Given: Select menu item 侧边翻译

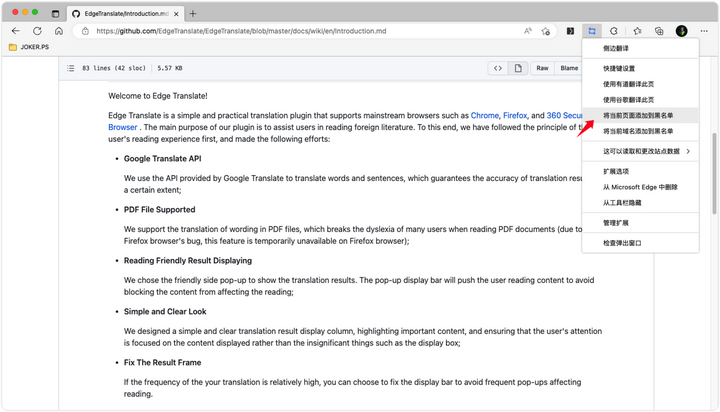Looking at the screenshot, I should pos(640,48).
